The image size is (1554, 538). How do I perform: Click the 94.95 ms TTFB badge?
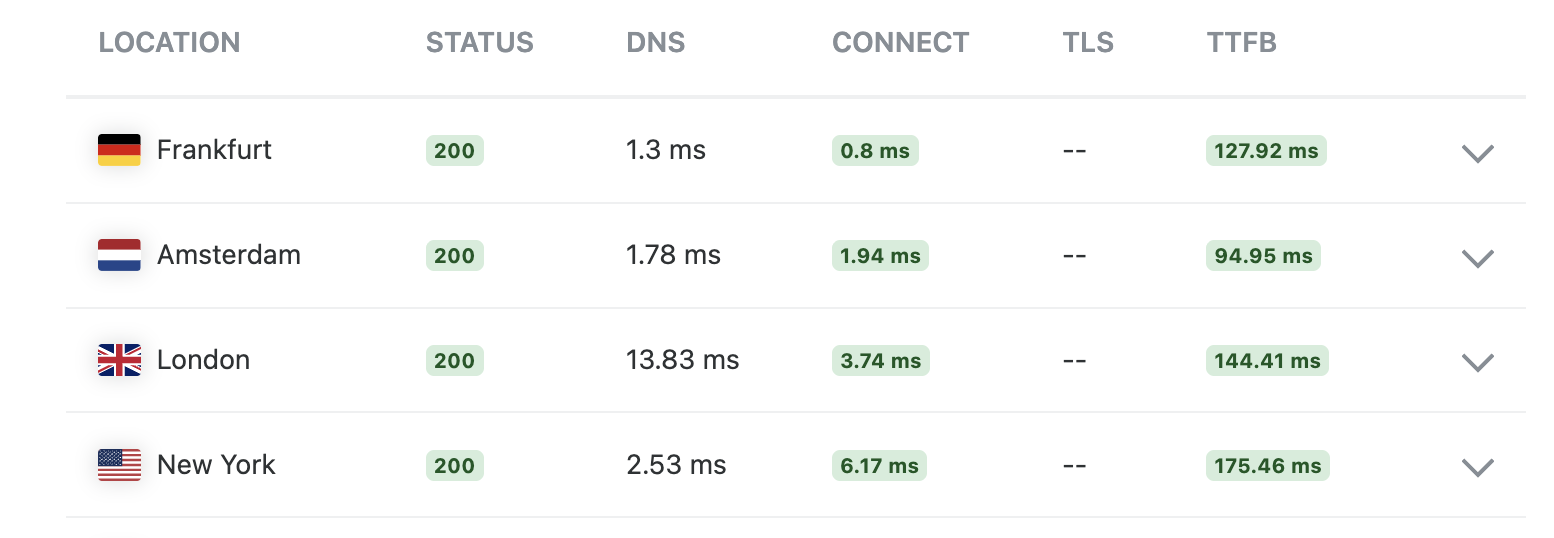pos(1263,256)
